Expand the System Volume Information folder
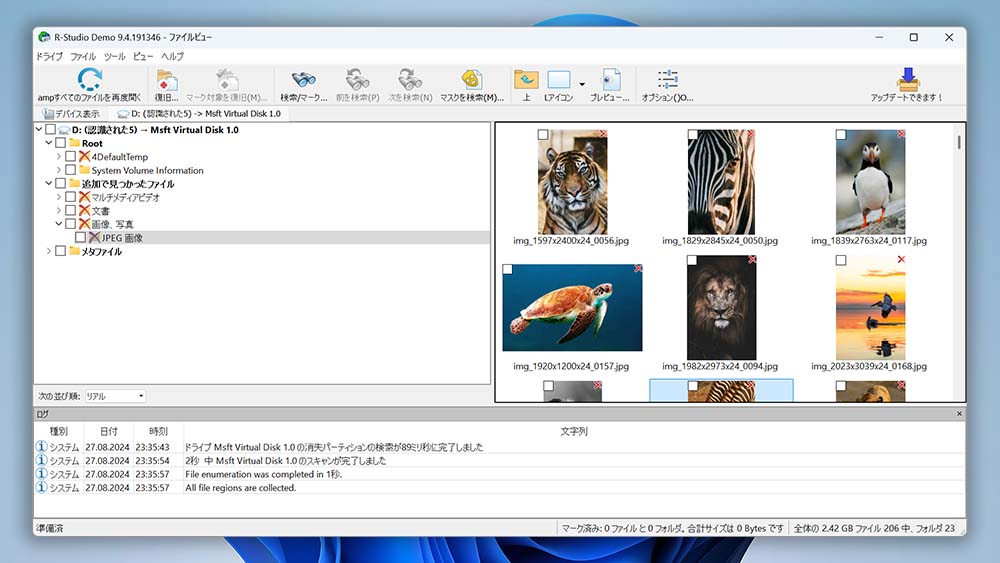 click(x=59, y=170)
